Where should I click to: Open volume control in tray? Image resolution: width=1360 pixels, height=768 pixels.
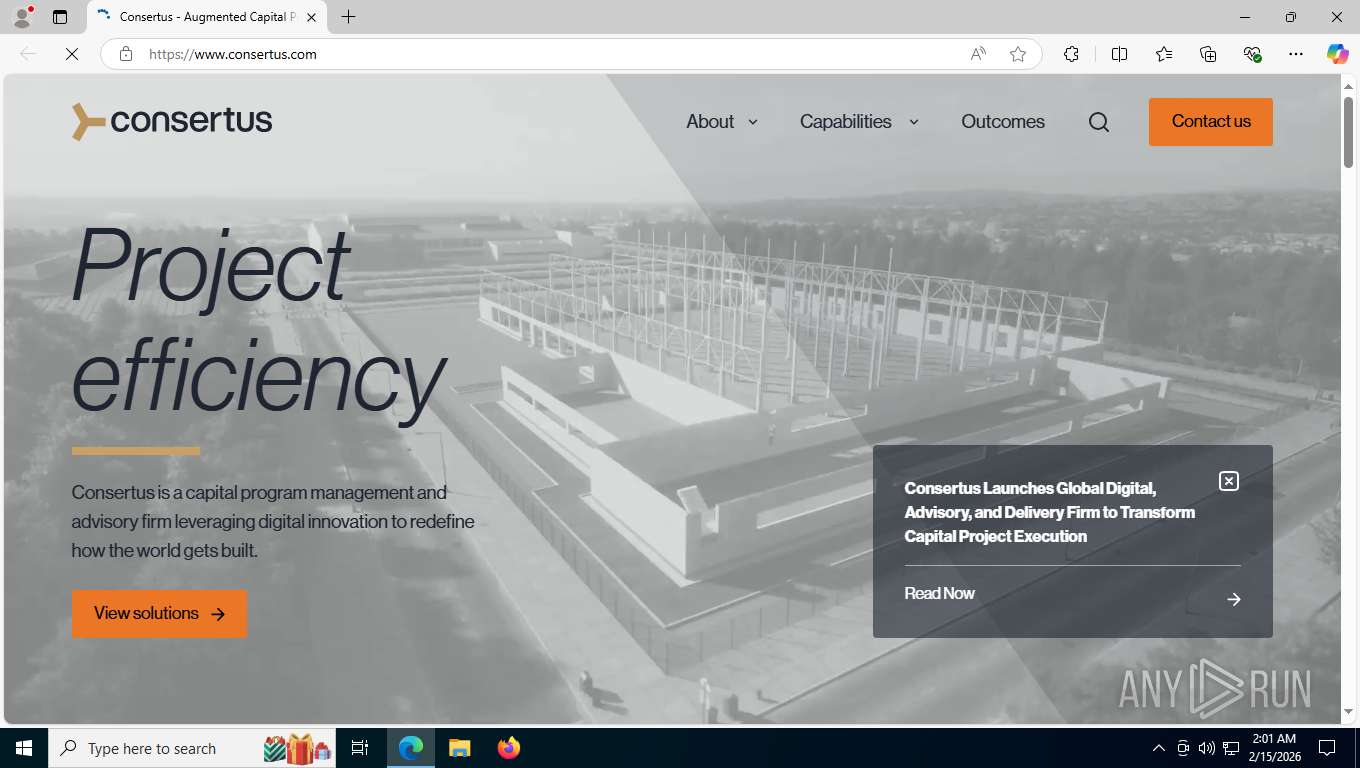click(x=1207, y=748)
